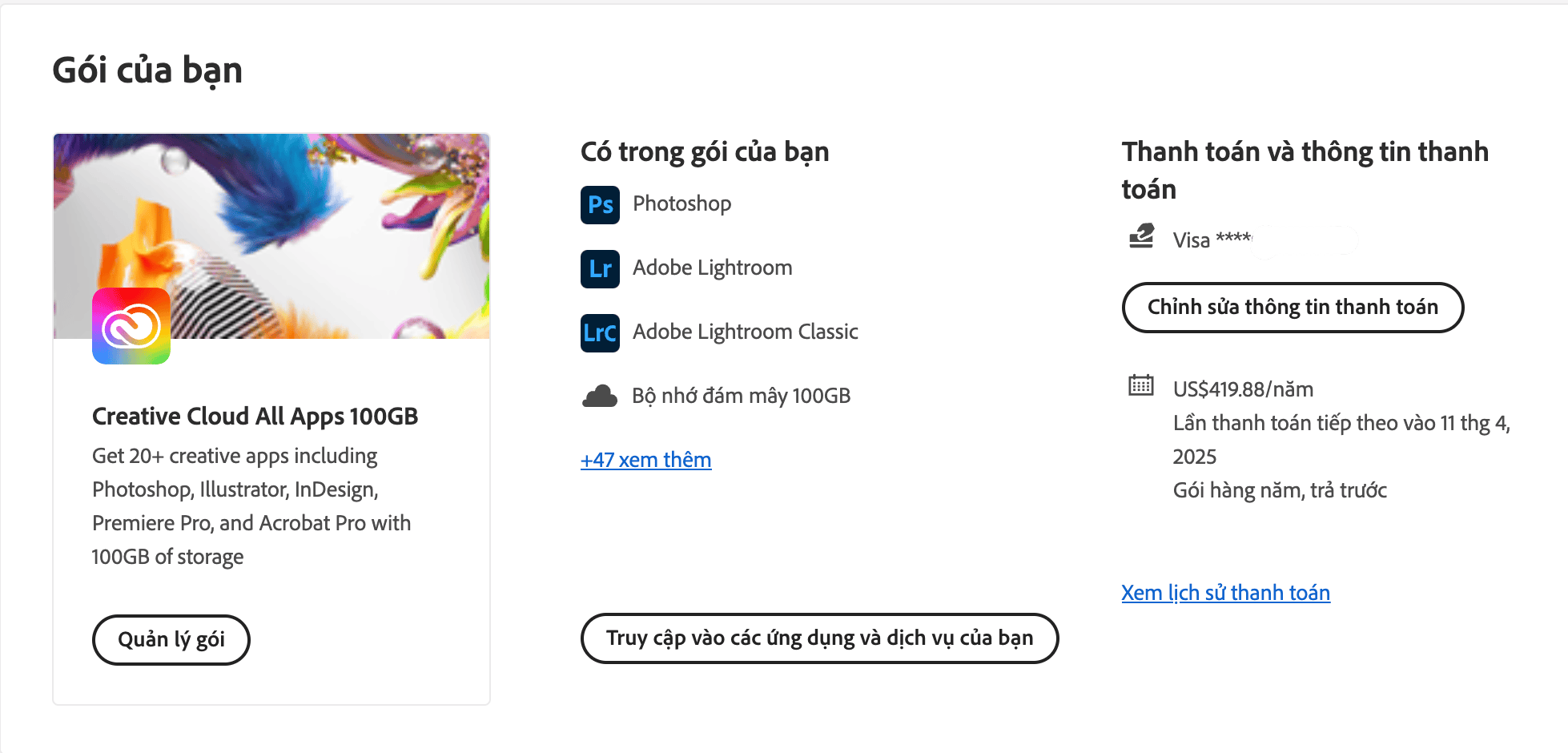Click the cloud storage icon next to 100GB

click(x=599, y=394)
